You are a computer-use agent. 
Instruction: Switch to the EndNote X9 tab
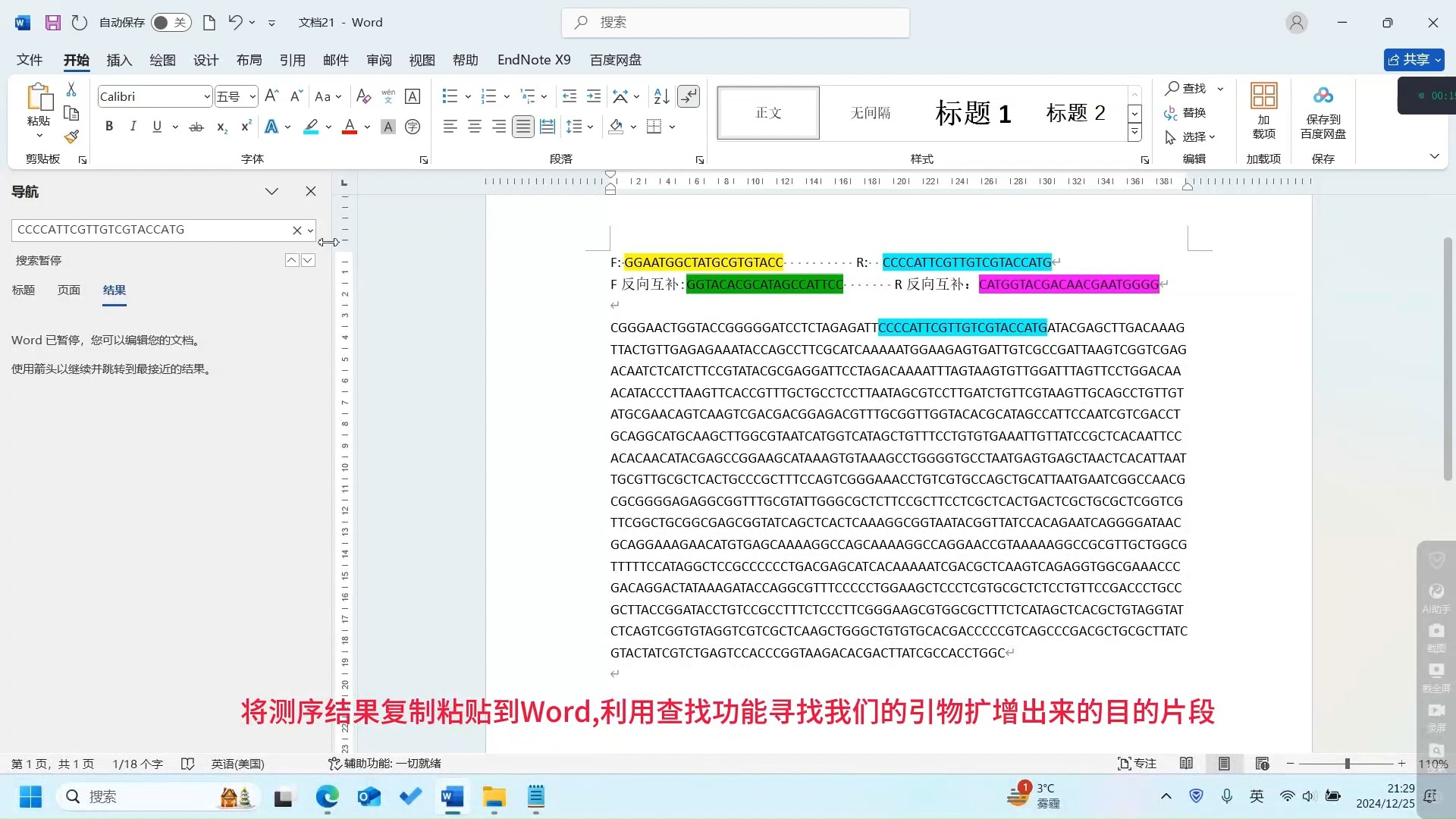534,60
